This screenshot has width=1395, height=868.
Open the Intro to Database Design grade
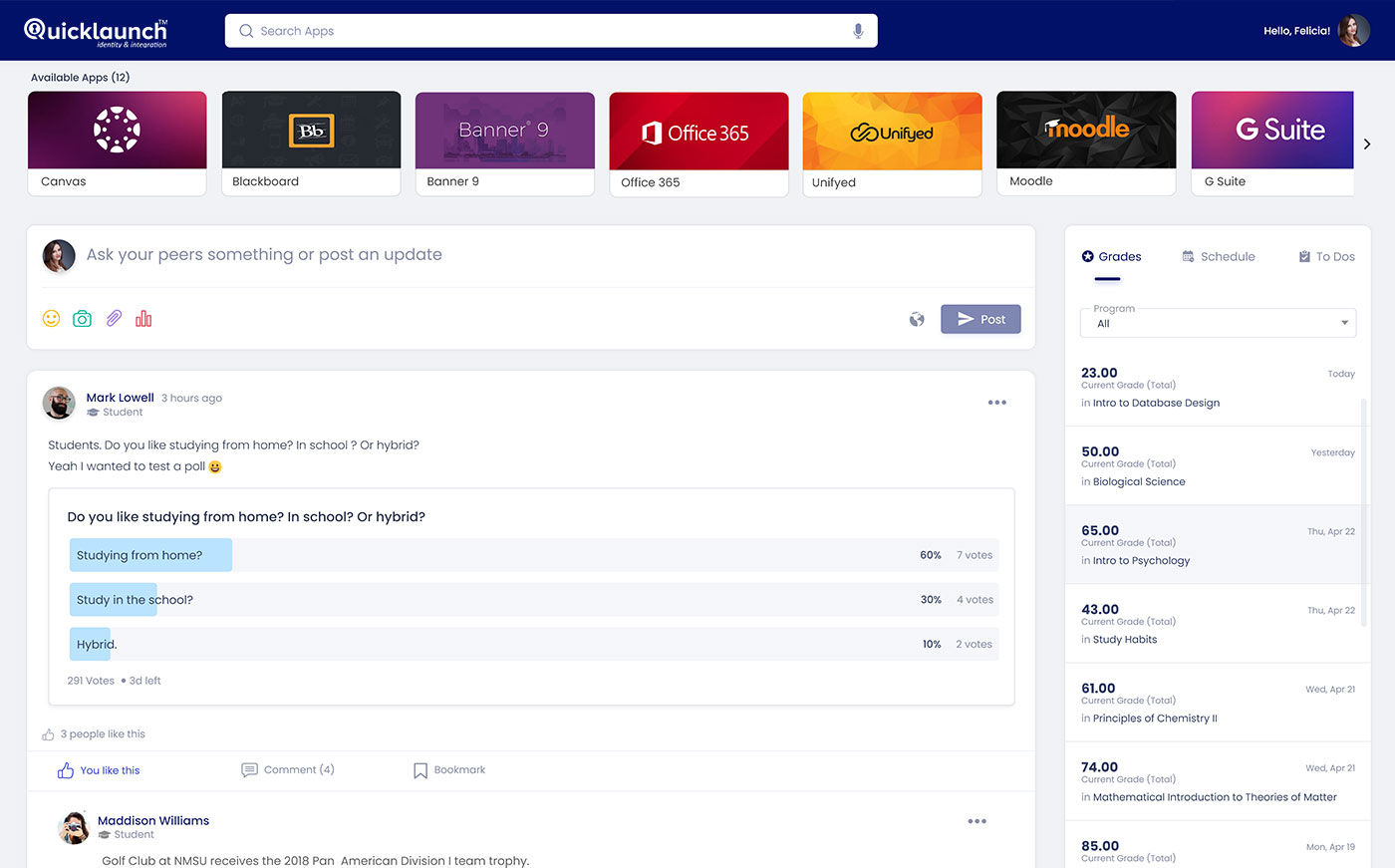[x=1218, y=388]
